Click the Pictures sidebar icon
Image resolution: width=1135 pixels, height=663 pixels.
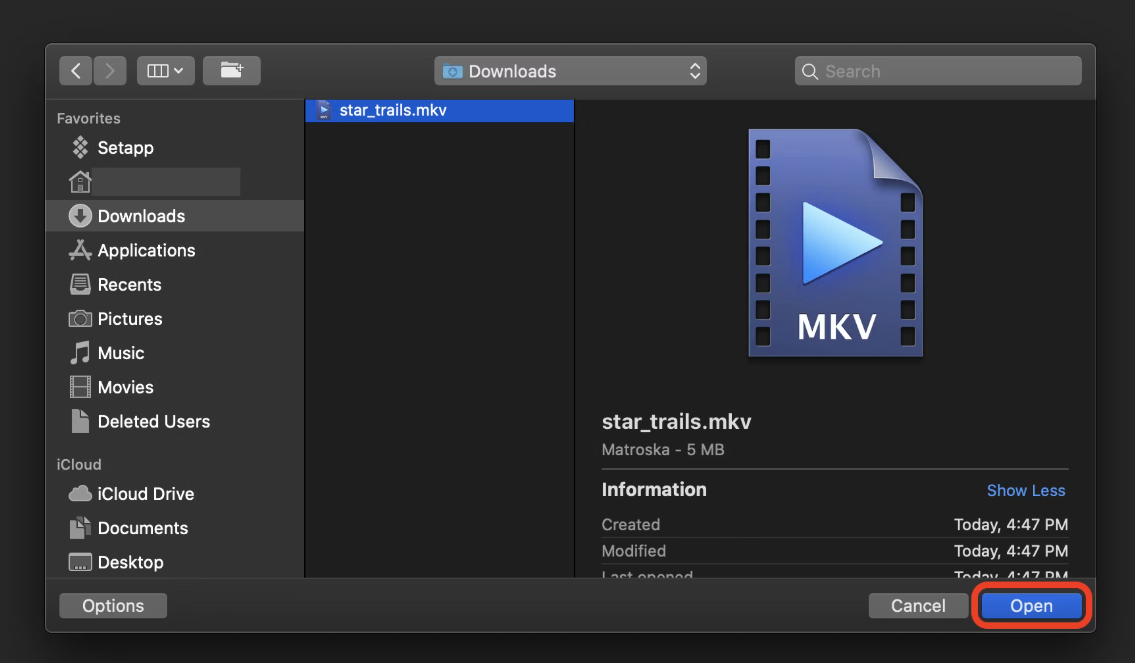coord(131,318)
